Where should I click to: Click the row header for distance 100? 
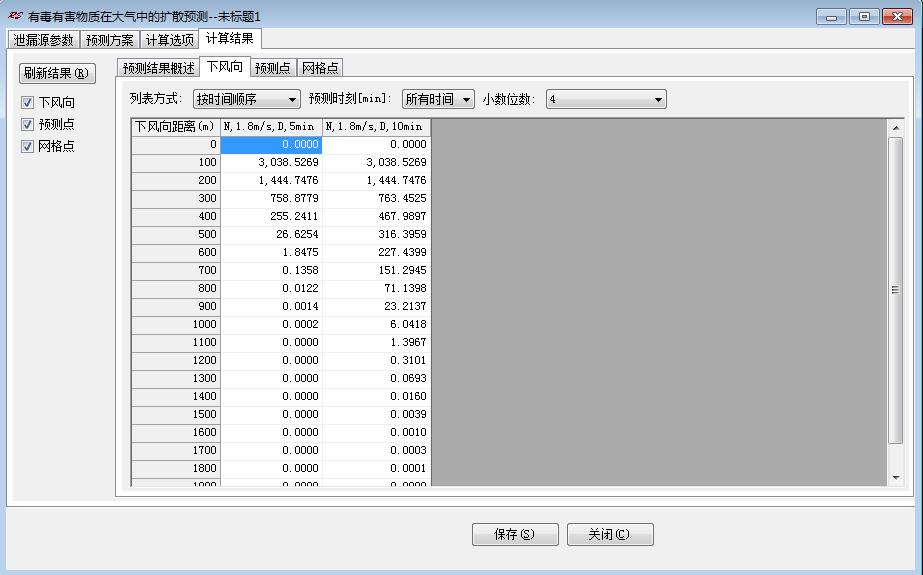tap(176, 162)
